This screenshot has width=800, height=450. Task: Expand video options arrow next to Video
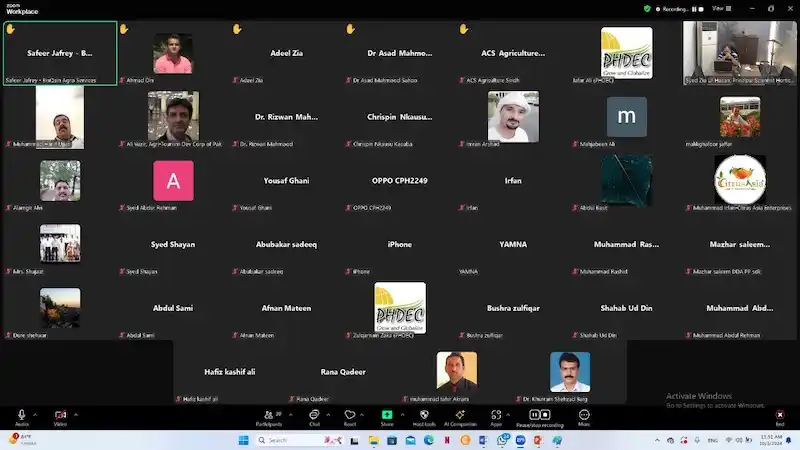[74, 414]
